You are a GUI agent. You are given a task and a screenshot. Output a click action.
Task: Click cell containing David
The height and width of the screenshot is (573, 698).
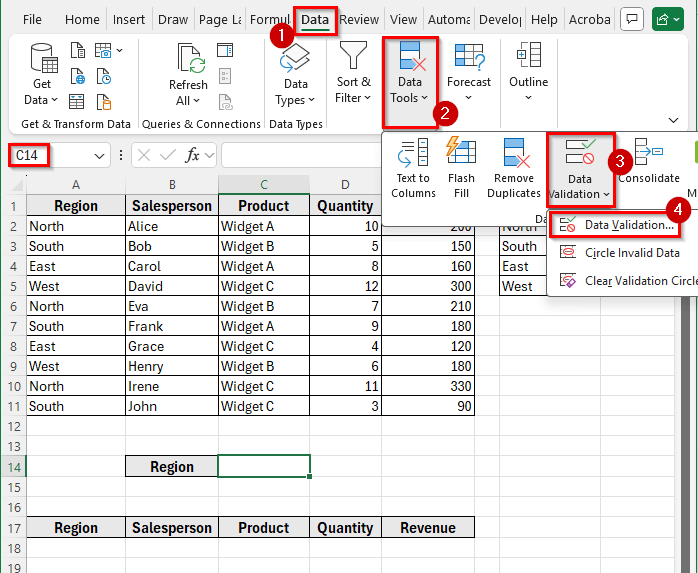tap(172, 286)
